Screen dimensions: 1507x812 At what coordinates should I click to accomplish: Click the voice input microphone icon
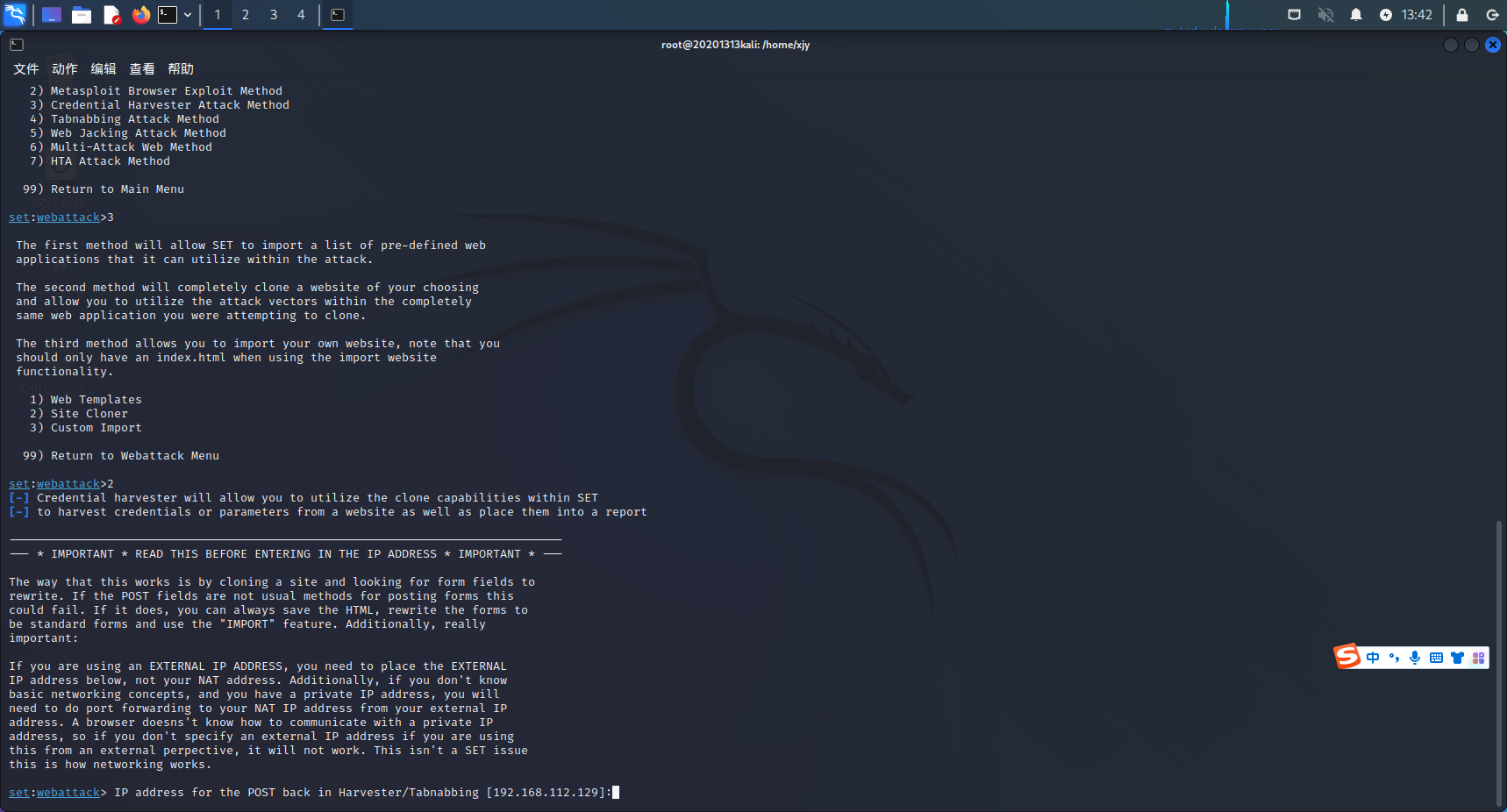1415,658
